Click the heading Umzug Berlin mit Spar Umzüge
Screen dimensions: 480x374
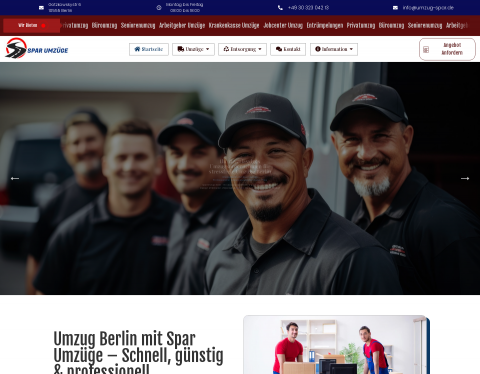tap(138, 352)
